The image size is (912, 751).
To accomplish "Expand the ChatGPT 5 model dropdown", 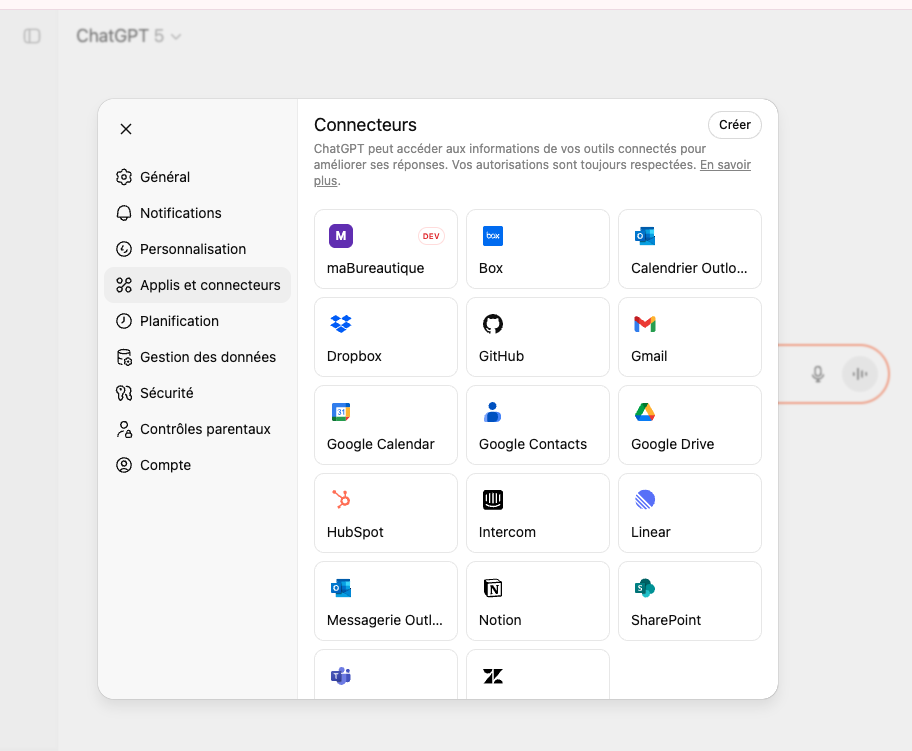I will tap(129, 36).
